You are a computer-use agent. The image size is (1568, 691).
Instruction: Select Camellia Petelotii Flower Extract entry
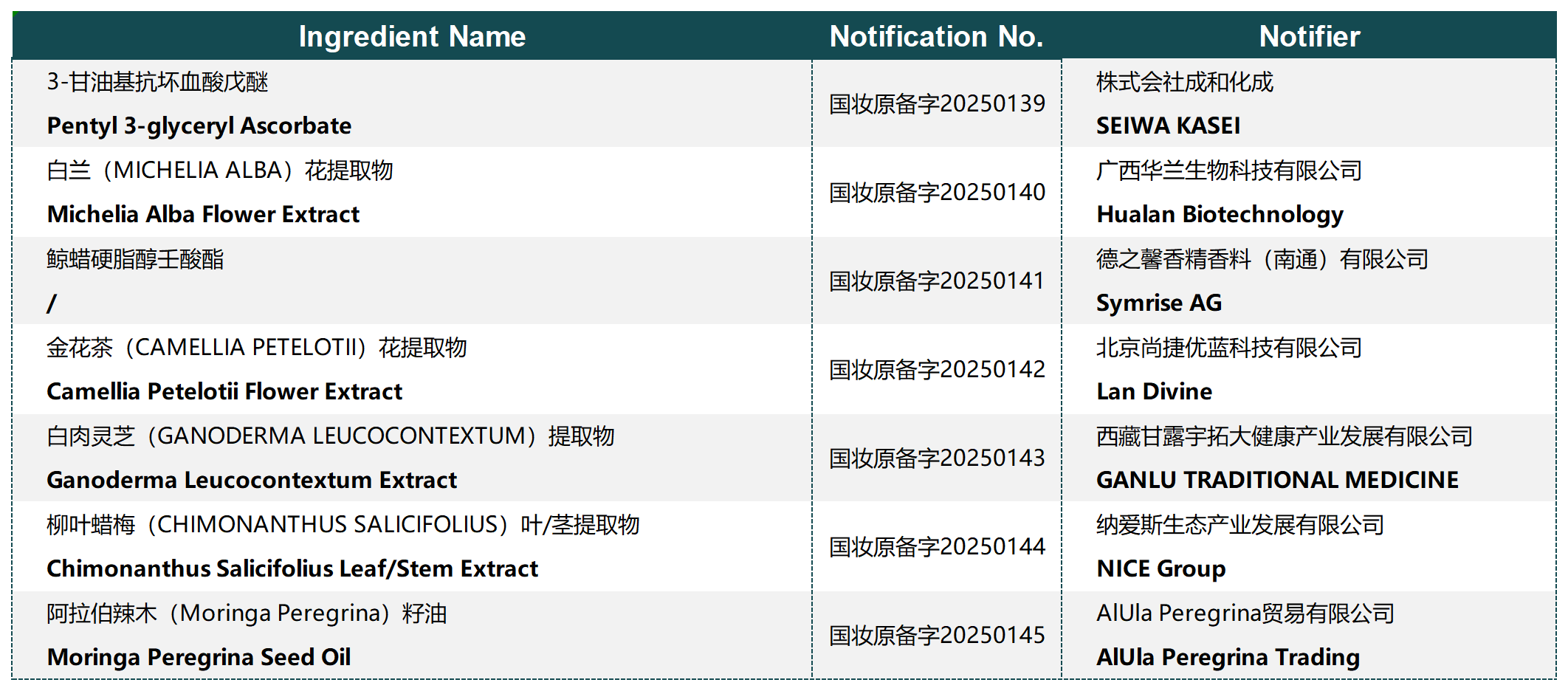224,391
